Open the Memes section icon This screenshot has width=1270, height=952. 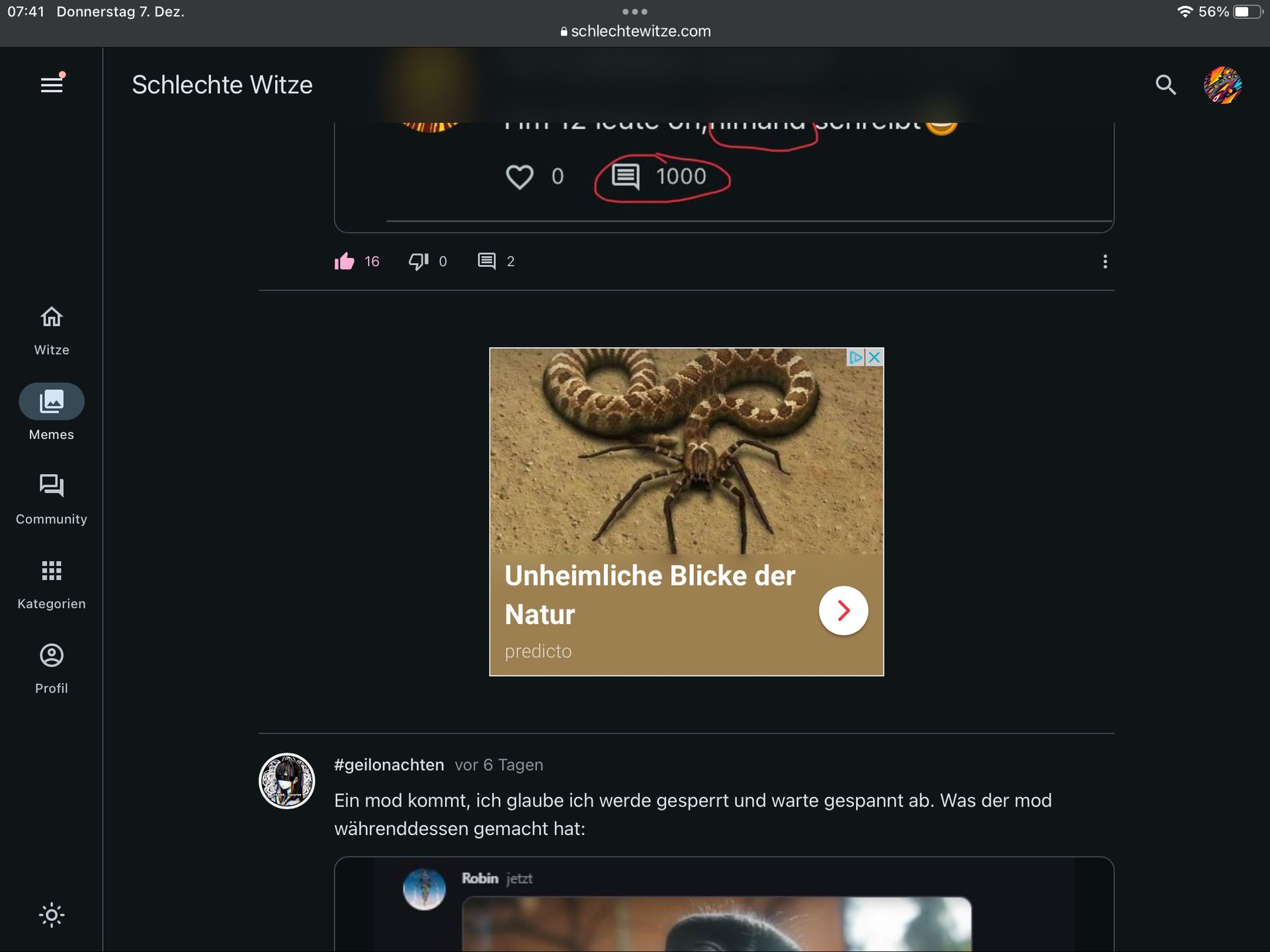coord(51,400)
